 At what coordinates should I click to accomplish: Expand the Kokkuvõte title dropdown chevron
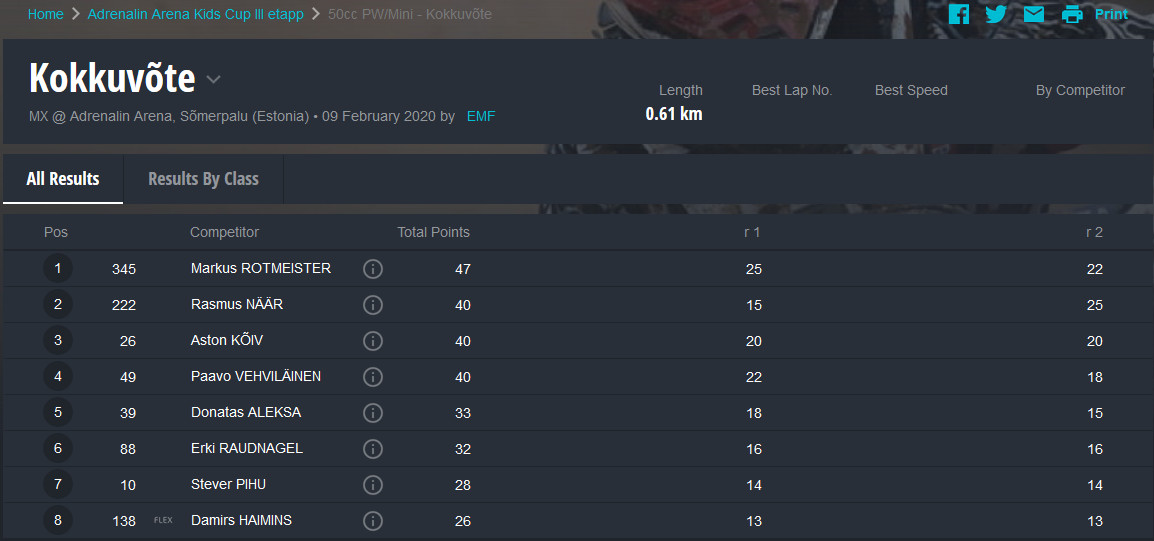(x=213, y=79)
